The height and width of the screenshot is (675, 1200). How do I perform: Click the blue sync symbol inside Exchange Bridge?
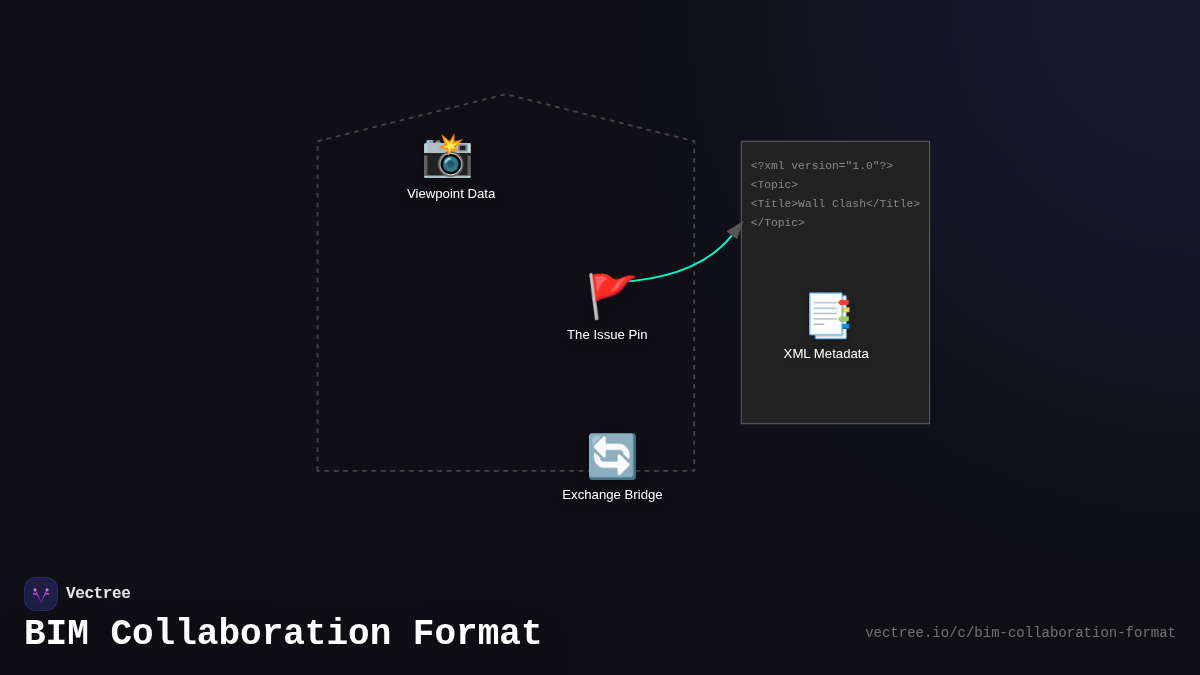[611, 456]
